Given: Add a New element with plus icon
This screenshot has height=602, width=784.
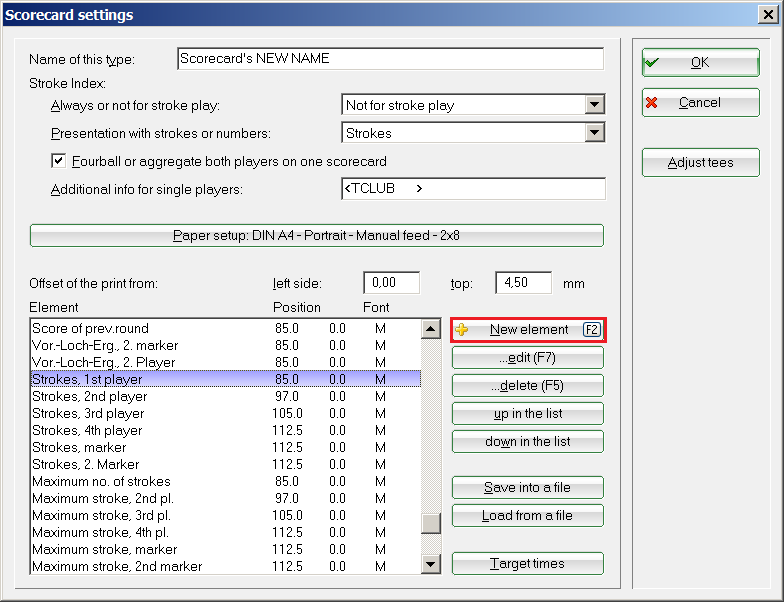Looking at the screenshot, I should [x=528, y=330].
